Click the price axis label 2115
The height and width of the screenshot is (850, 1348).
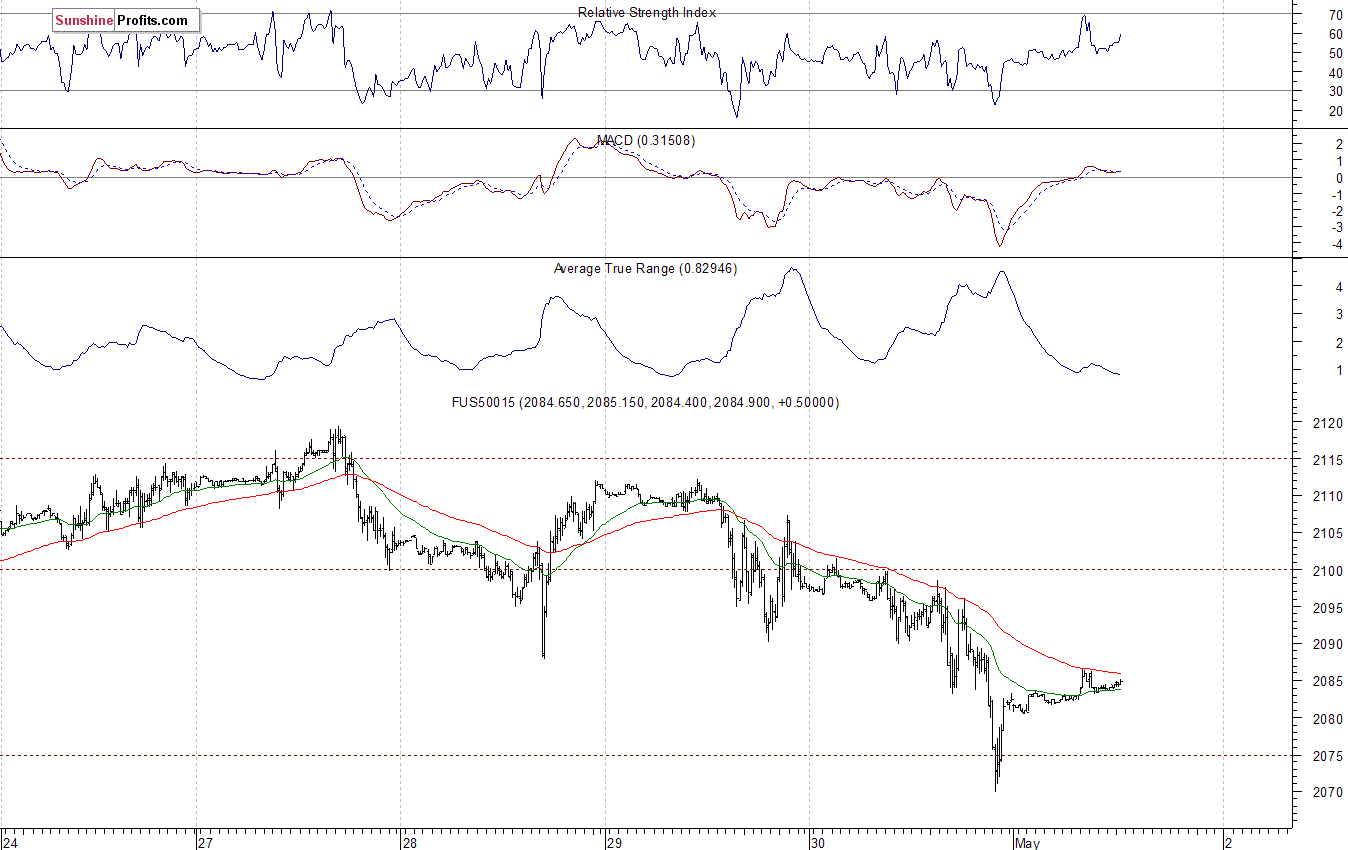1327,460
